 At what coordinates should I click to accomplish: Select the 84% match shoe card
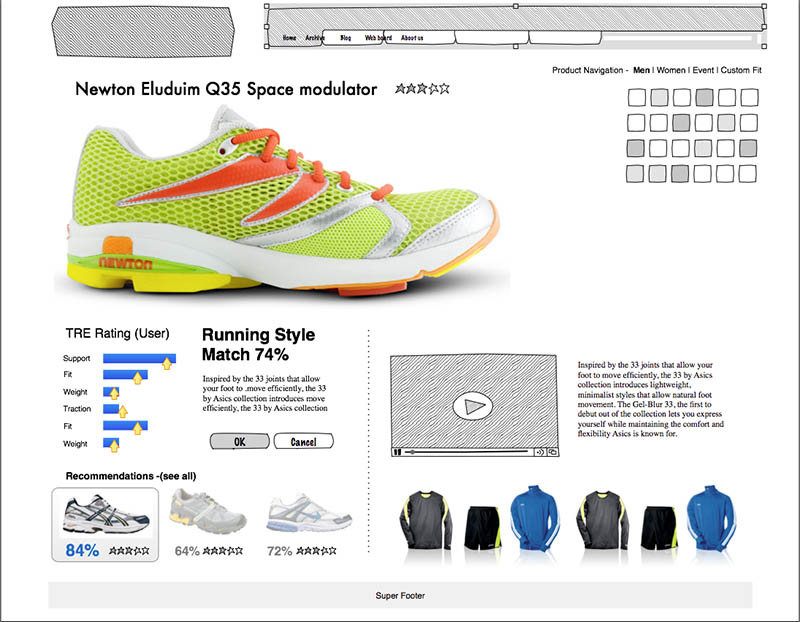pyautogui.click(x=105, y=525)
